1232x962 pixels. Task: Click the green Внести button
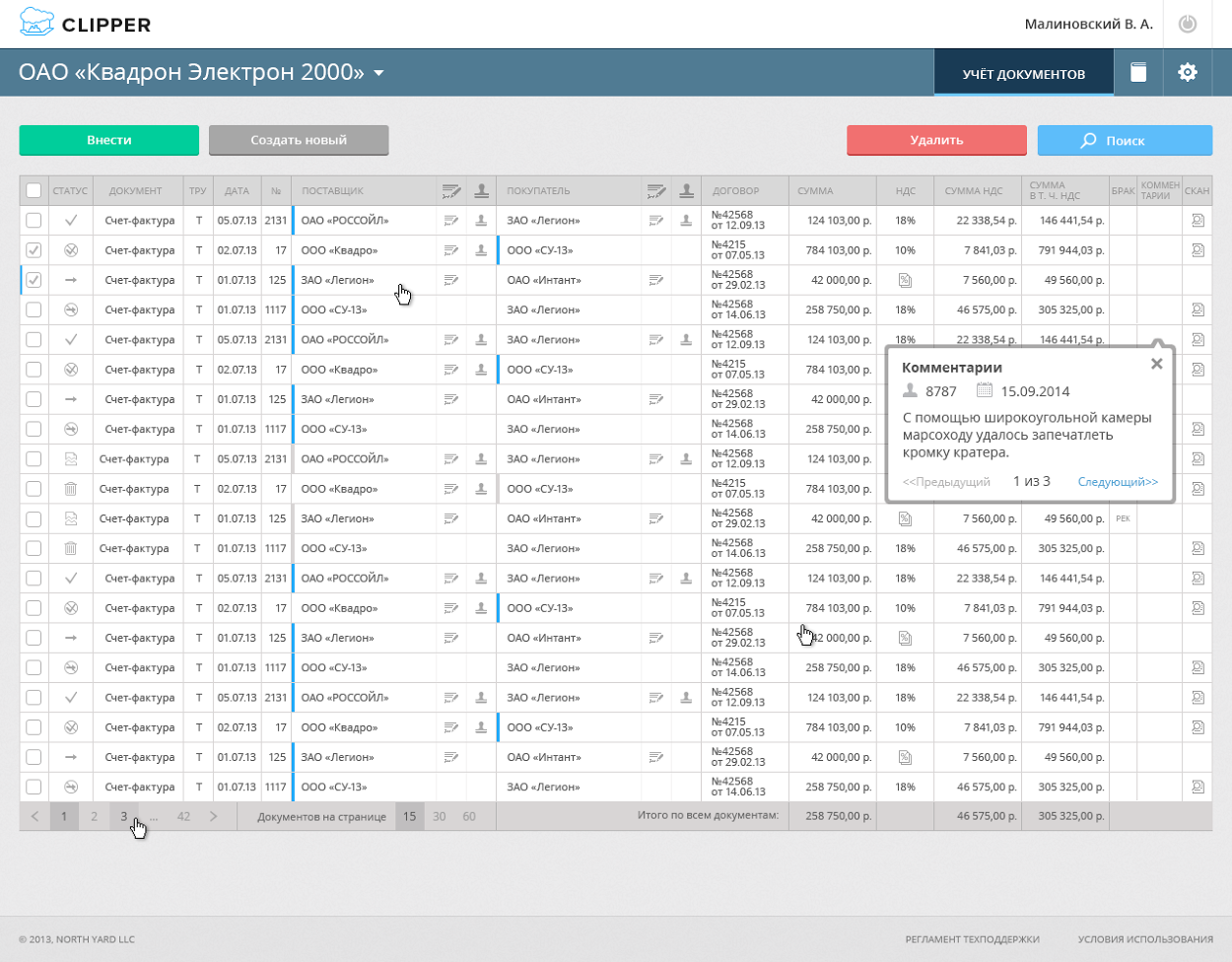pos(108,140)
